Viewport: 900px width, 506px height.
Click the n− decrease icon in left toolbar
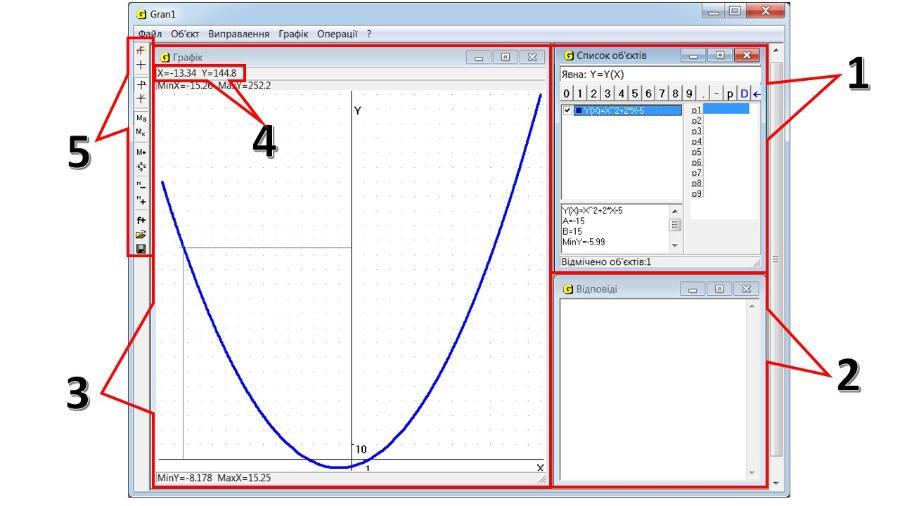click(x=141, y=185)
